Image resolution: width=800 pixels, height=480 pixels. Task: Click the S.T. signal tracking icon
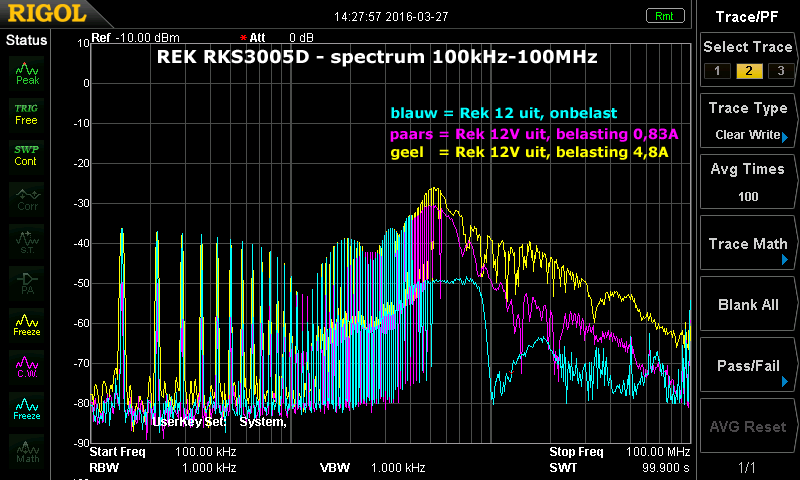click(x=27, y=242)
